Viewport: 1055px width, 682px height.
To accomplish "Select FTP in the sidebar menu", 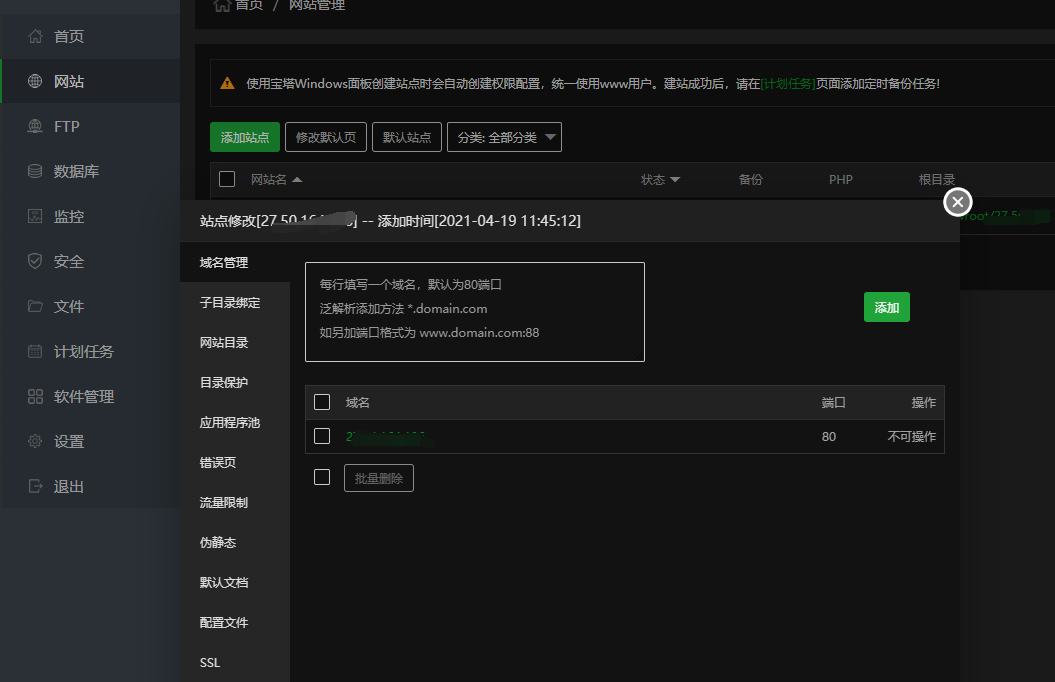I will [90, 126].
